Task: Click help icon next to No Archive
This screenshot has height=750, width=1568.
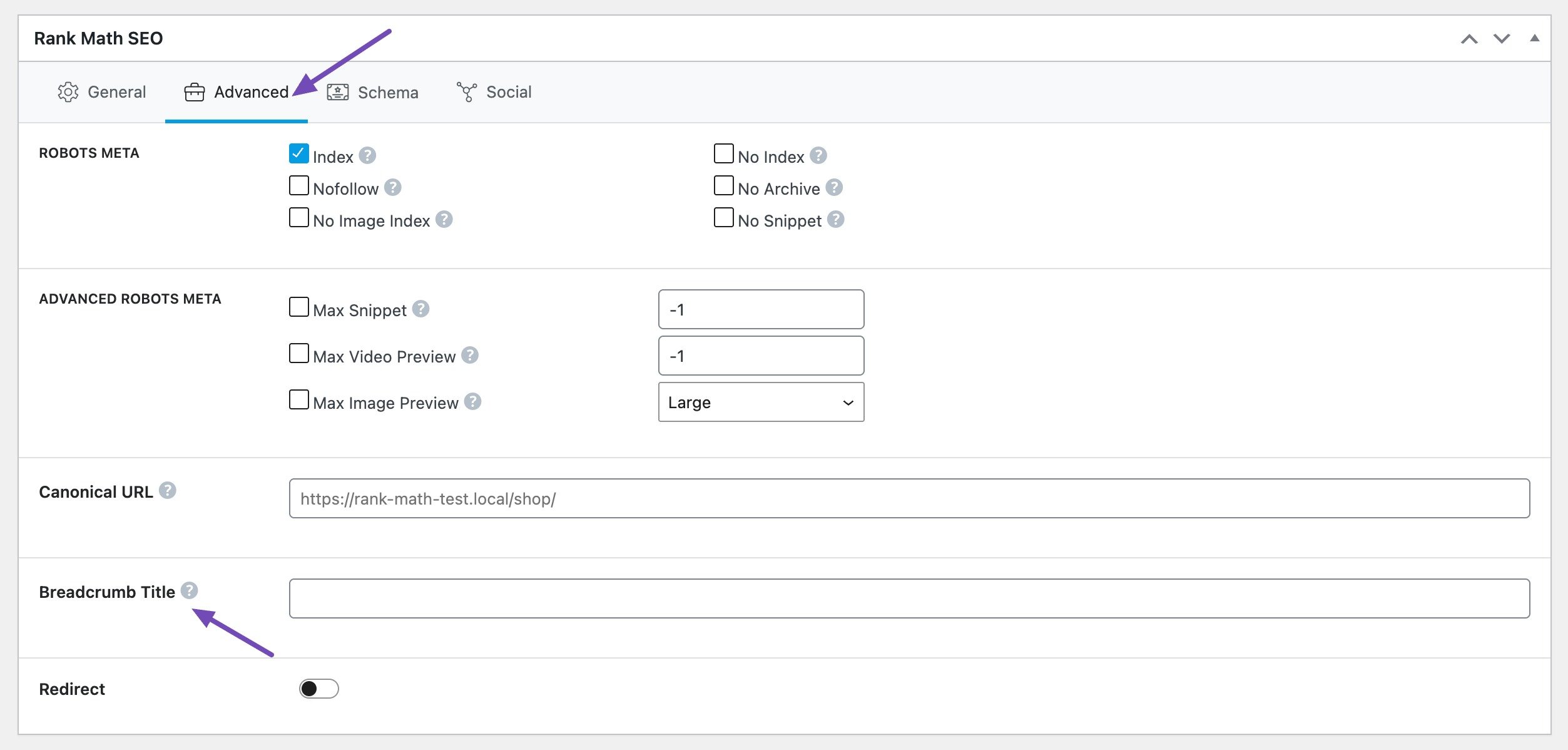Action: (x=834, y=187)
